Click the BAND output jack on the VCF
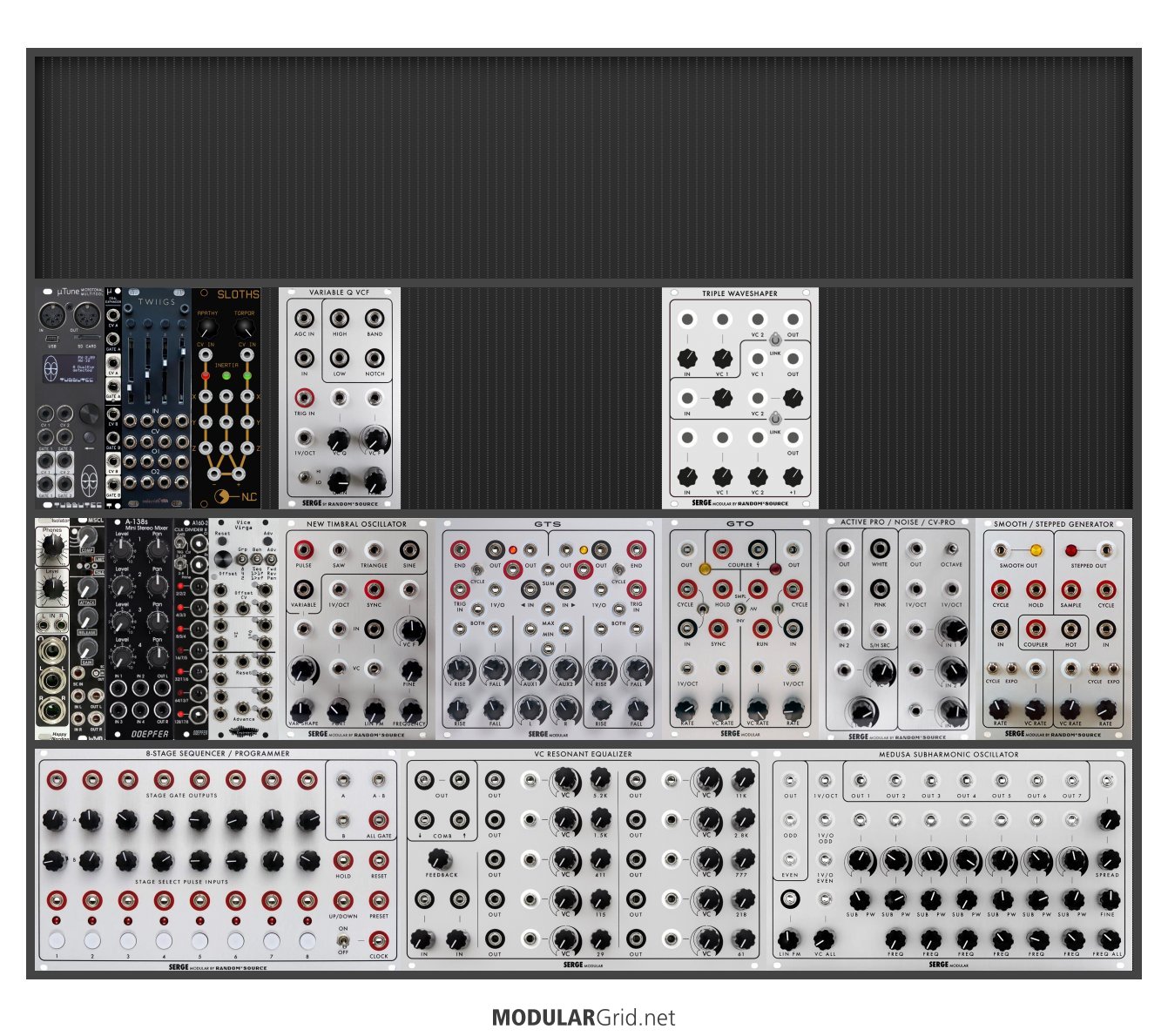 click(375, 318)
